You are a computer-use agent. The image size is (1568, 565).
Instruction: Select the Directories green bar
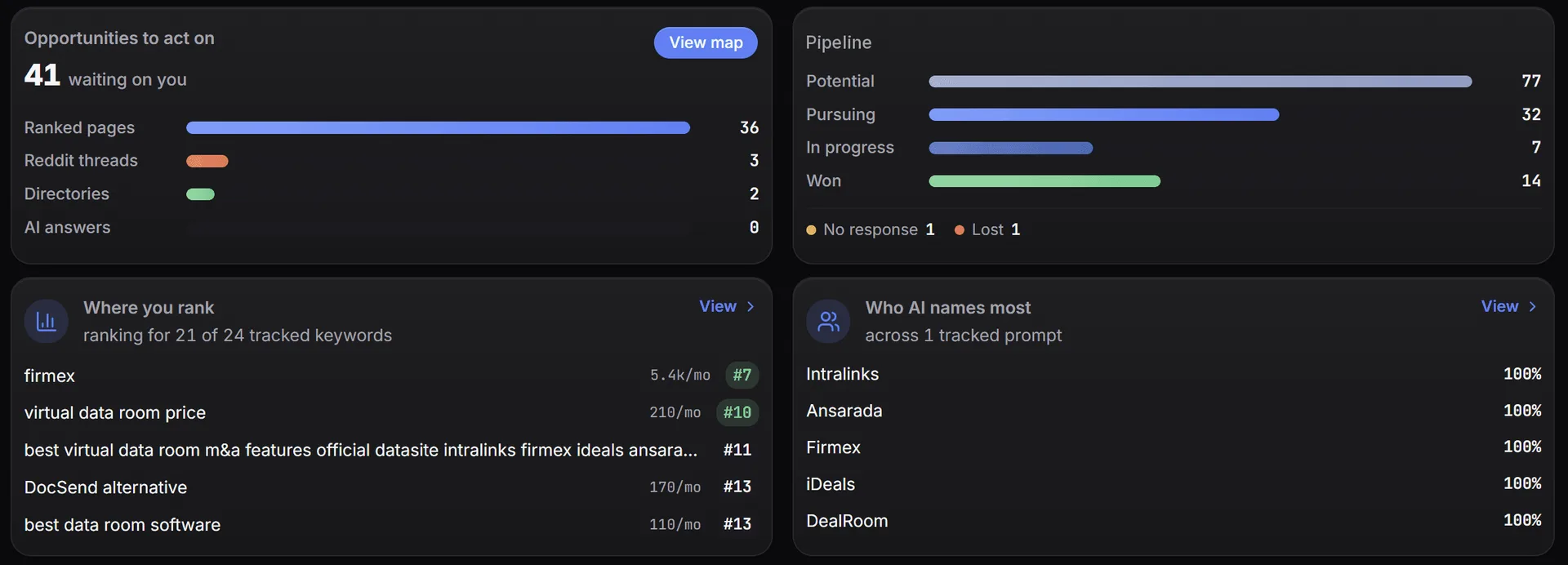200,194
